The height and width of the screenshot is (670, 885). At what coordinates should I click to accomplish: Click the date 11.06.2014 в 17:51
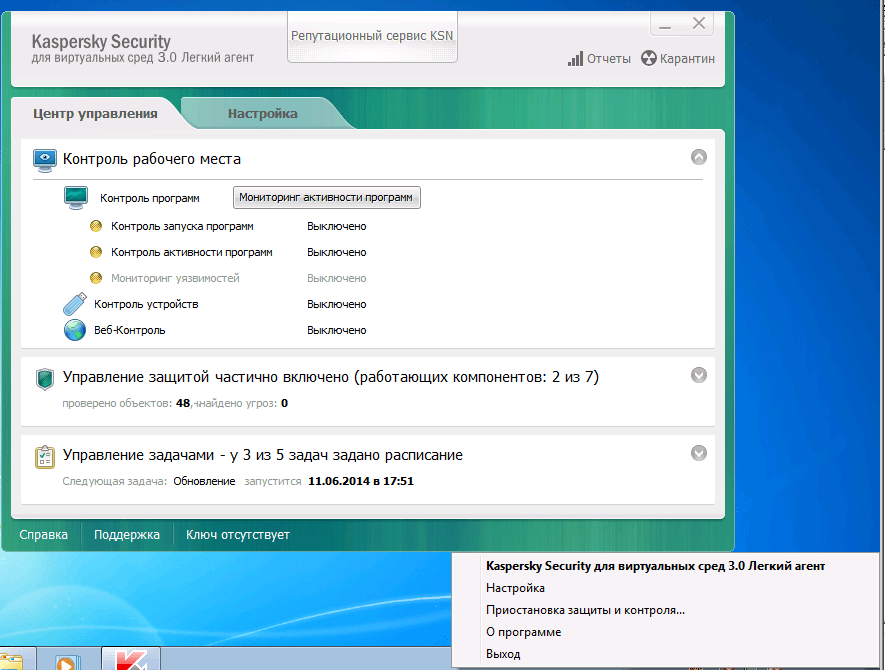[x=361, y=481]
